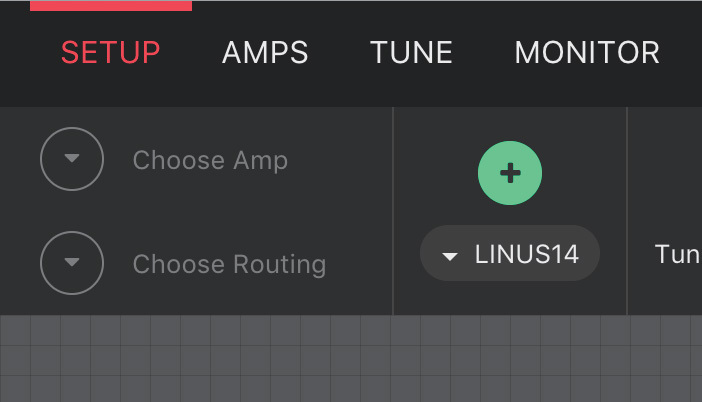This screenshot has width=702, height=402.
Task: Switch to the SETUP tab
Action: [111, 52]
